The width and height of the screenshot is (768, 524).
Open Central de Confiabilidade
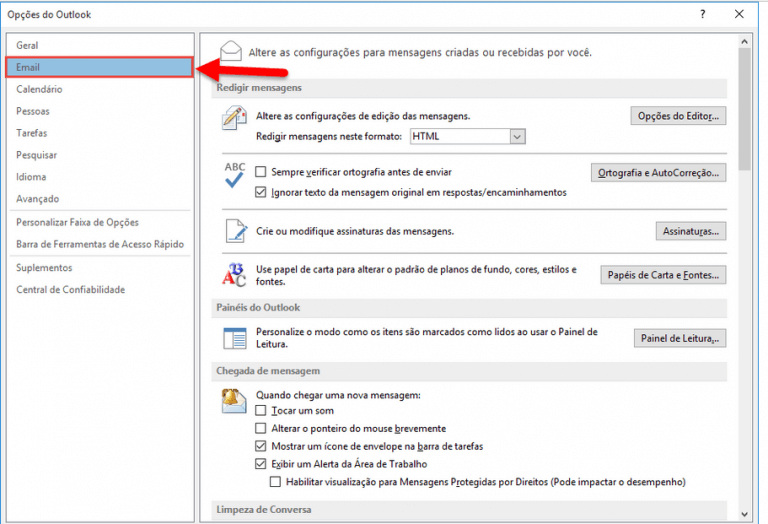100,289
